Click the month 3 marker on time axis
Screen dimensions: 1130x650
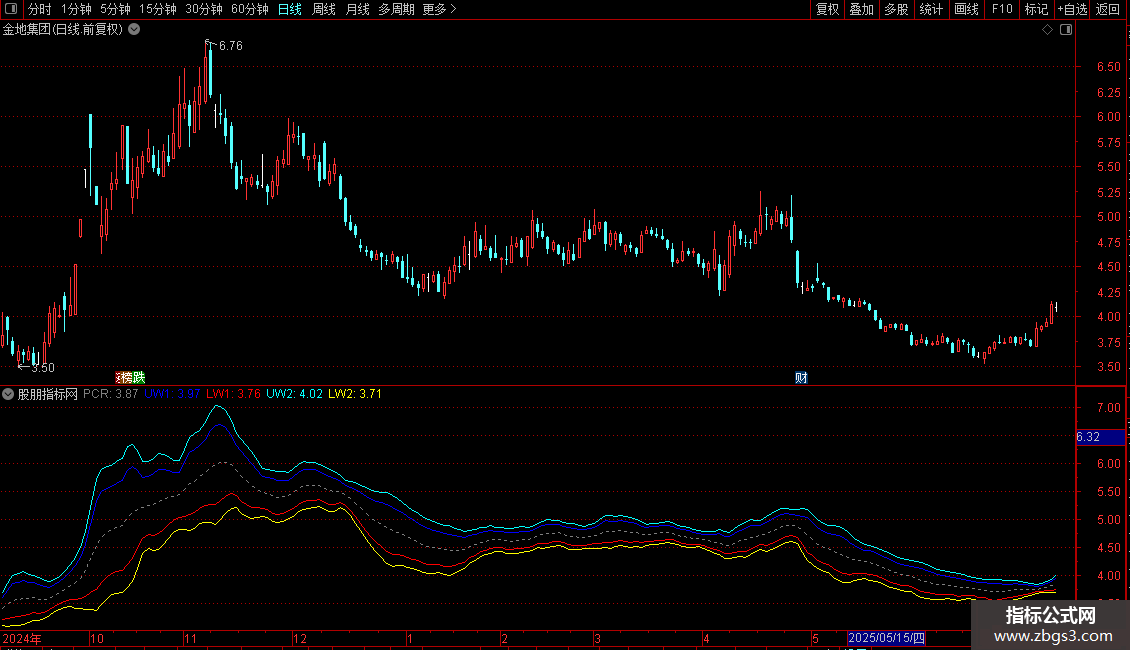coord(597,638)
